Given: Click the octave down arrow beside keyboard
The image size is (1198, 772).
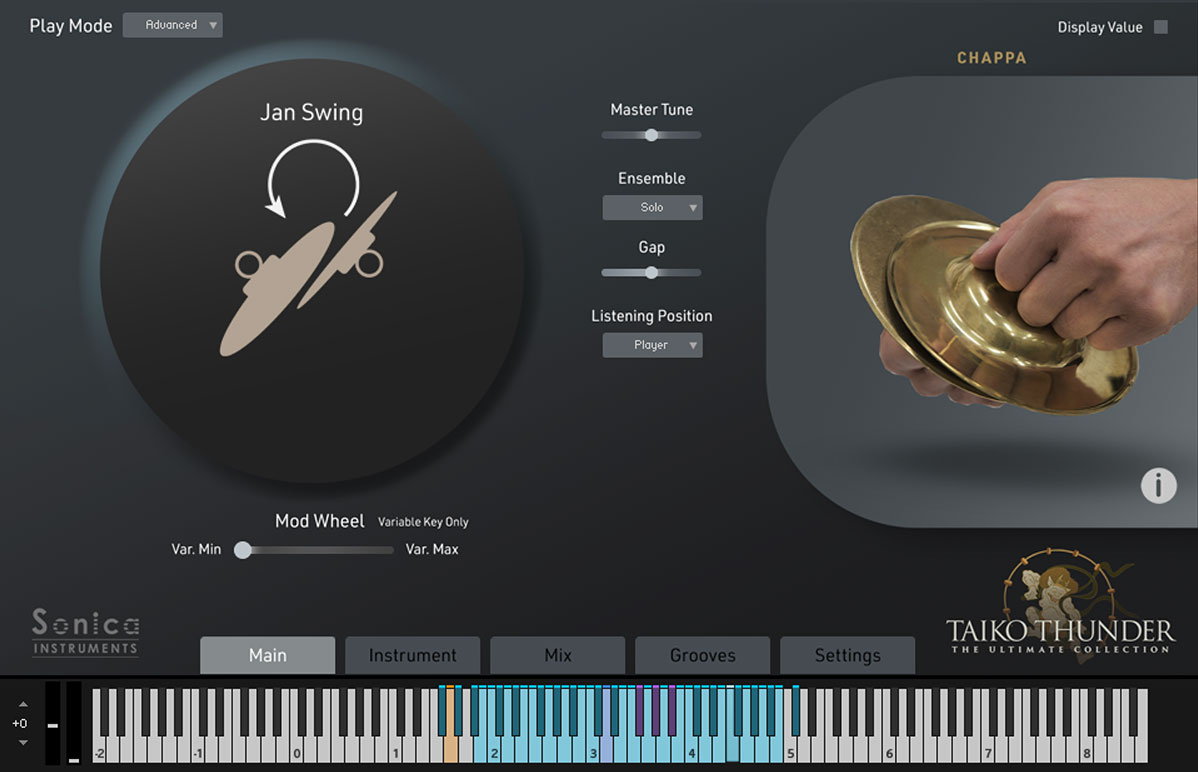Looking at the screenshot, I should 23,743.
